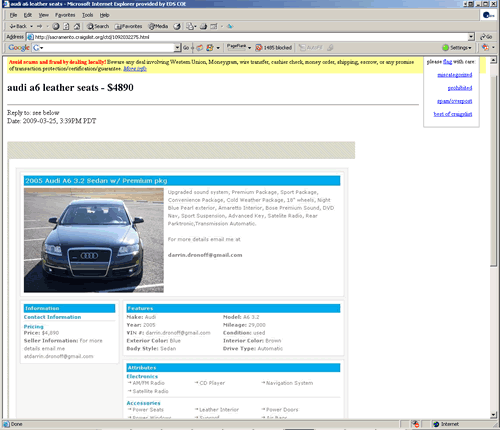Viewport: 500px width, 432px height.
Task: Click the flag link in 'please flag with care'
Action: point(447,62)
